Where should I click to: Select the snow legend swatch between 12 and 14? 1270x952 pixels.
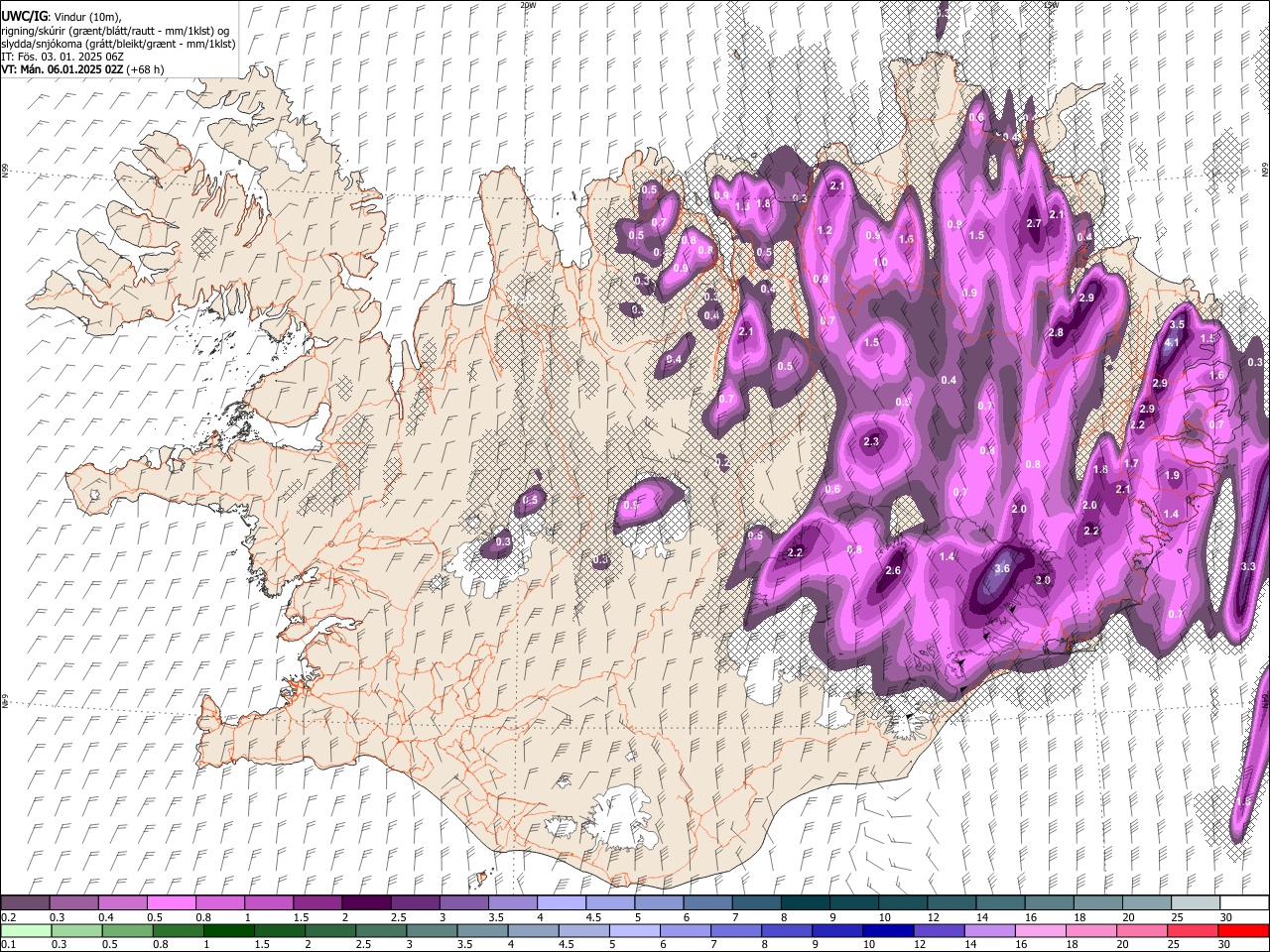pos(951,902)
